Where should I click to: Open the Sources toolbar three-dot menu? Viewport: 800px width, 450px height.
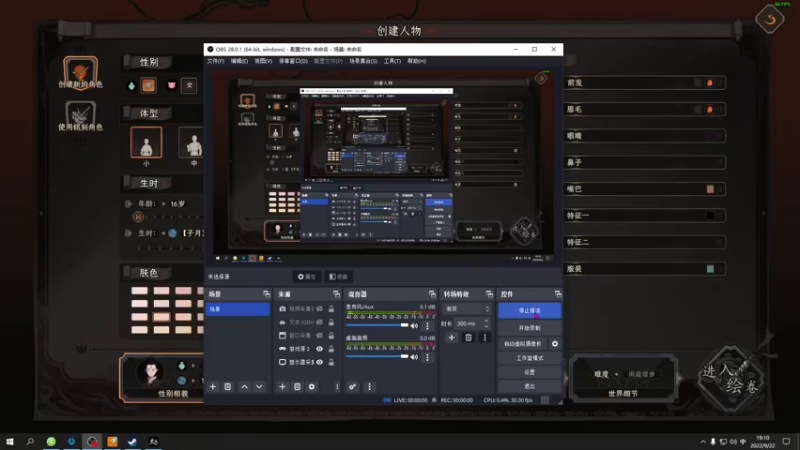click(337, 387)
